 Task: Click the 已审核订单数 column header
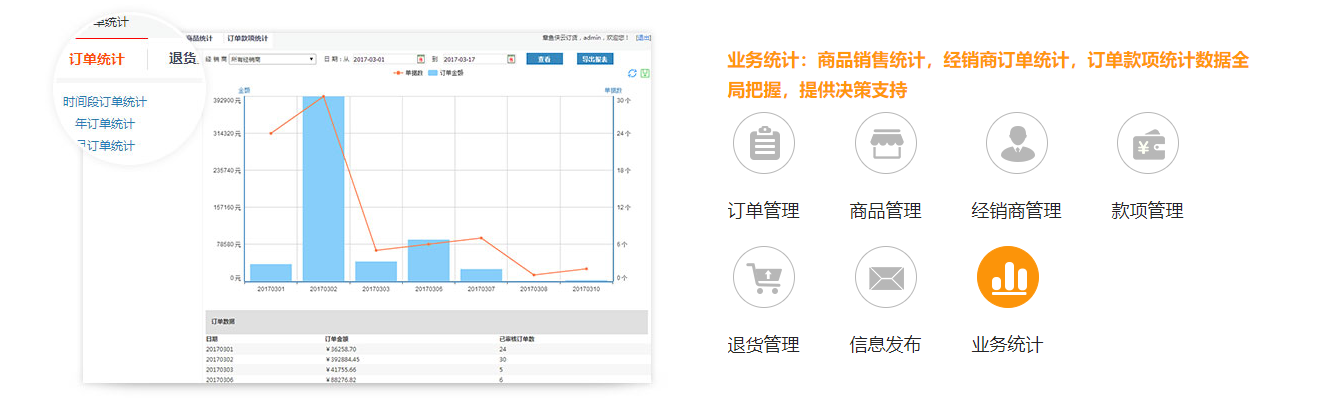[x=517, y=339]
